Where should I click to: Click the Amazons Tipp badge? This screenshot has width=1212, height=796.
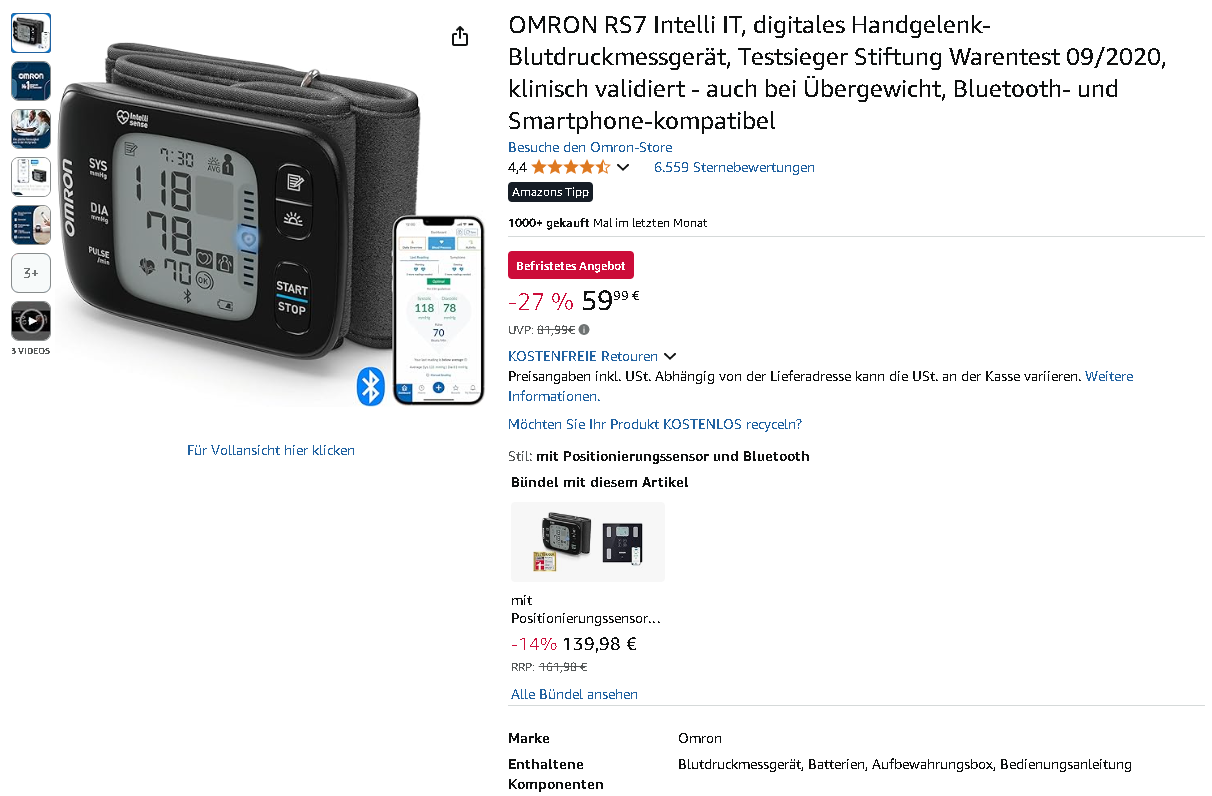551,192
